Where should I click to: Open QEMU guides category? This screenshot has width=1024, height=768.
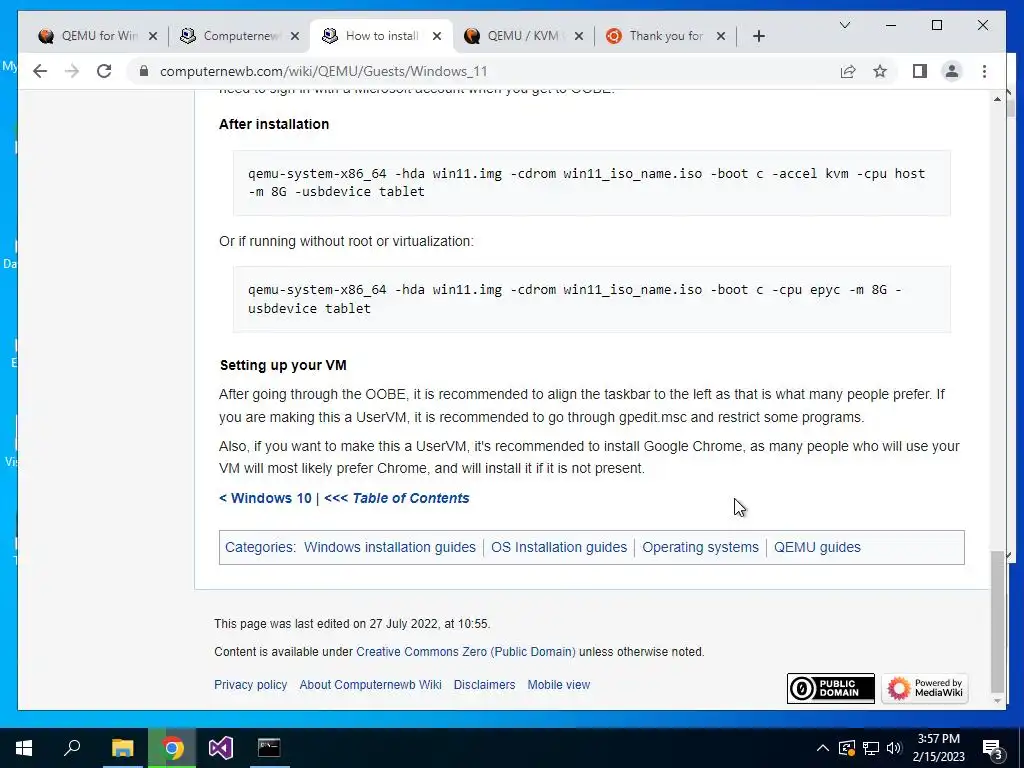[x=817, y=547]
